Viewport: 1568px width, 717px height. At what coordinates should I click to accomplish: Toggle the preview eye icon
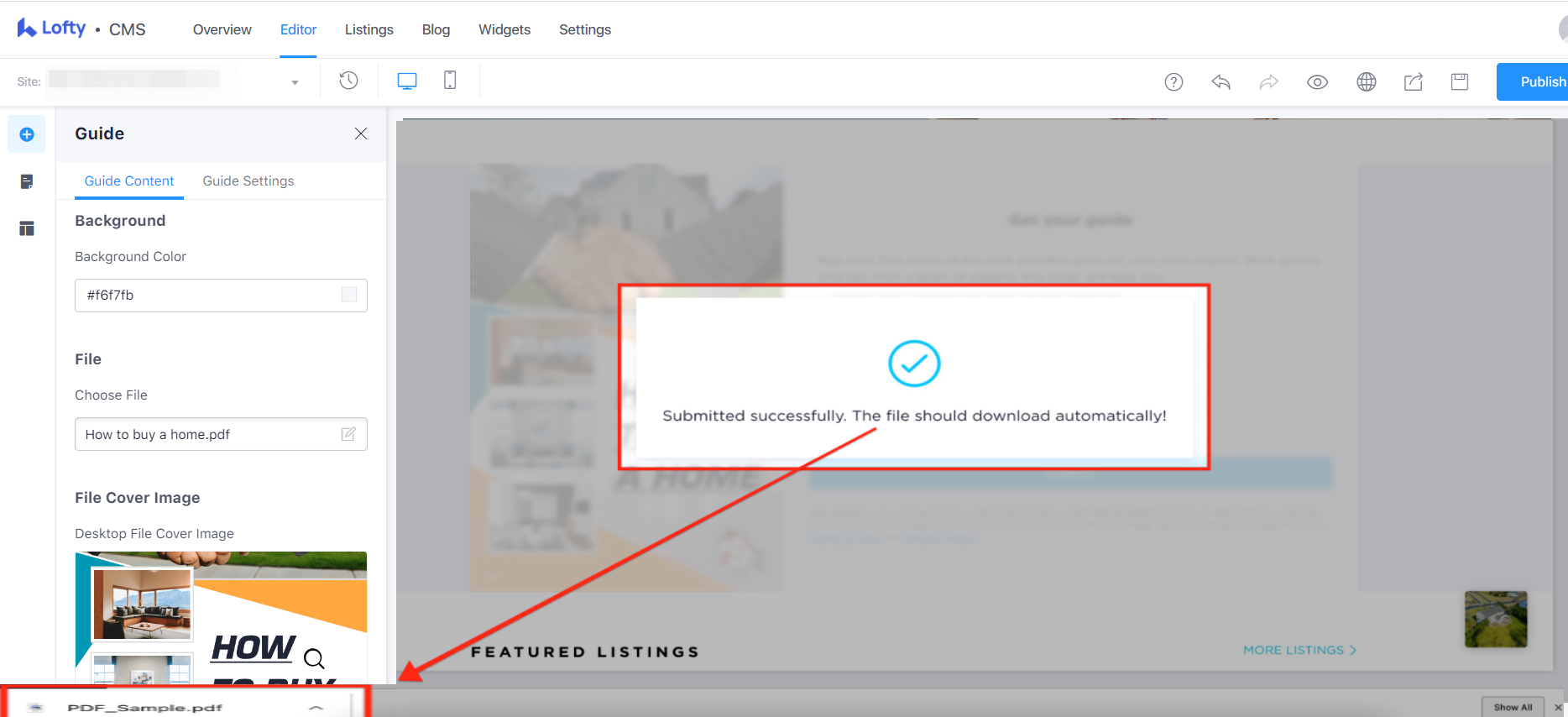(x=1317, y=81)
